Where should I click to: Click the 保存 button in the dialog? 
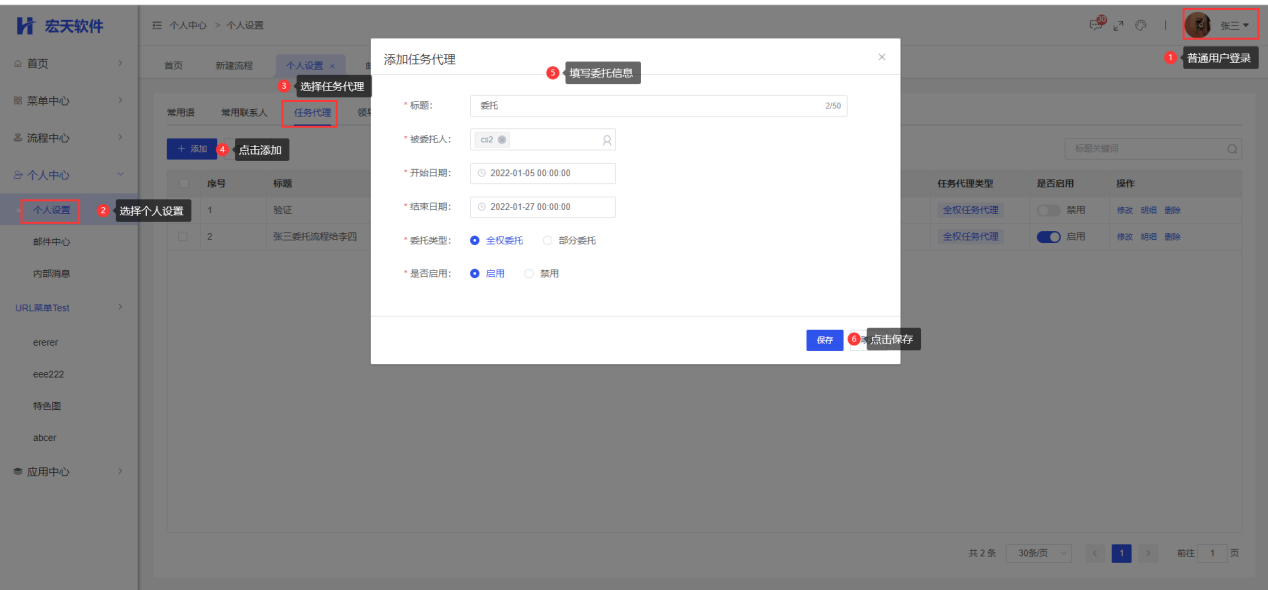point(824,340)
